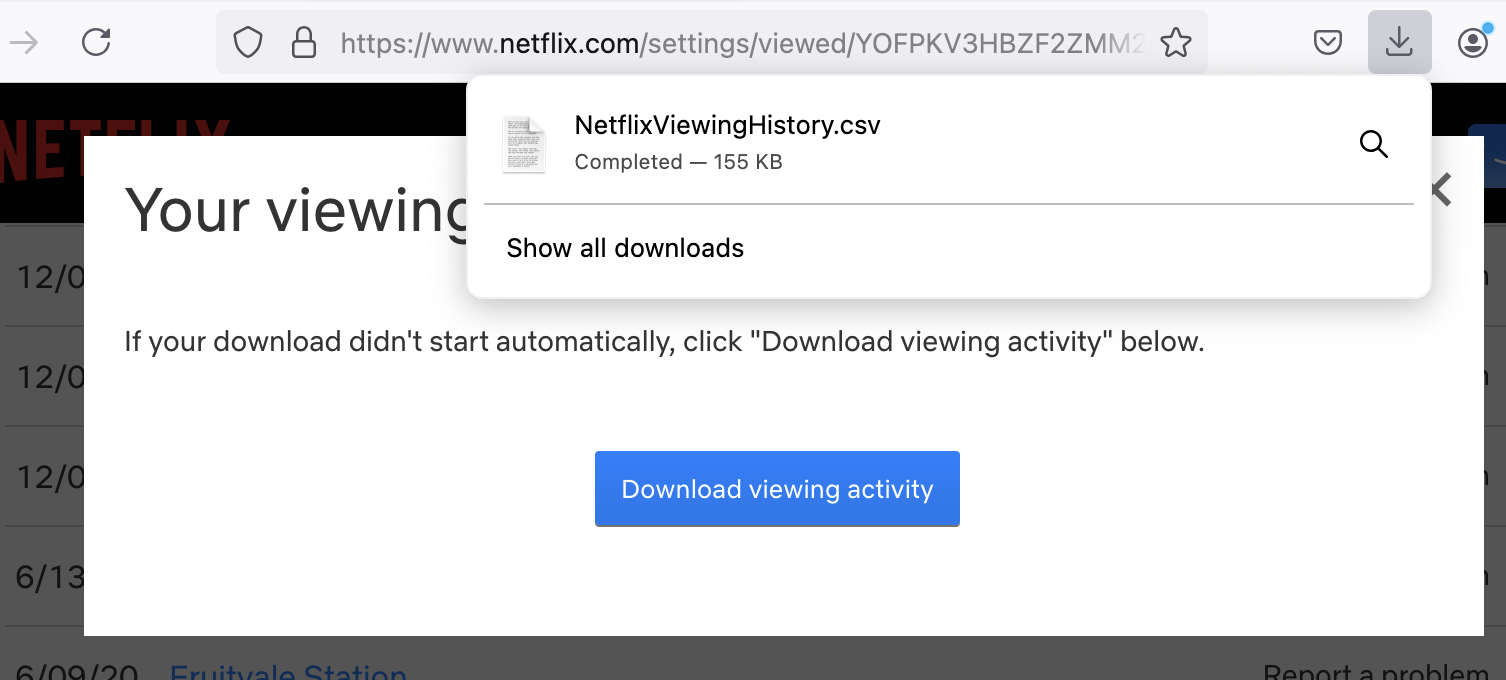1506x680 pixels.
Task: Reload the page with the refresh icon
Action: coord(96,42)
